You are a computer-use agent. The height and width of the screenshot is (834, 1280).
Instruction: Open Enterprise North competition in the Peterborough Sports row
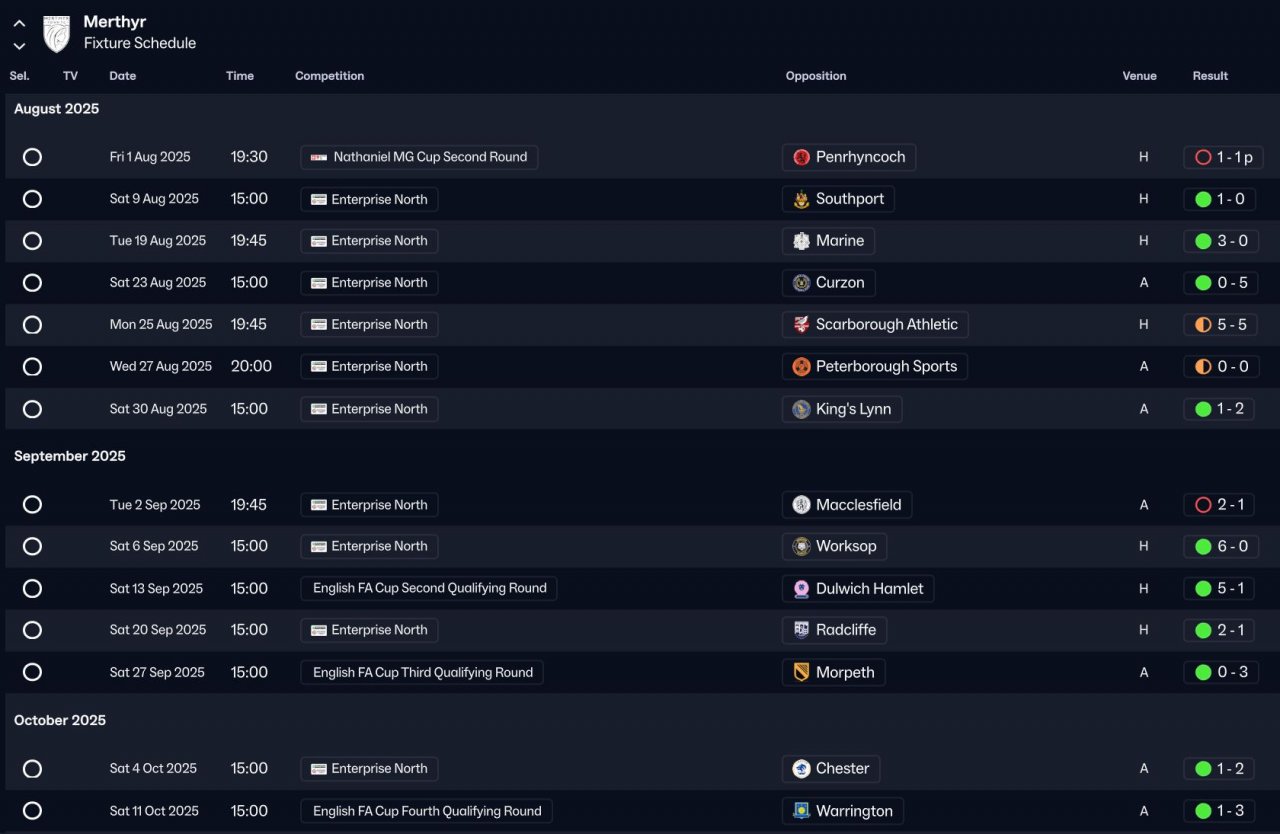pyautogui.click(x=369, y=367)
